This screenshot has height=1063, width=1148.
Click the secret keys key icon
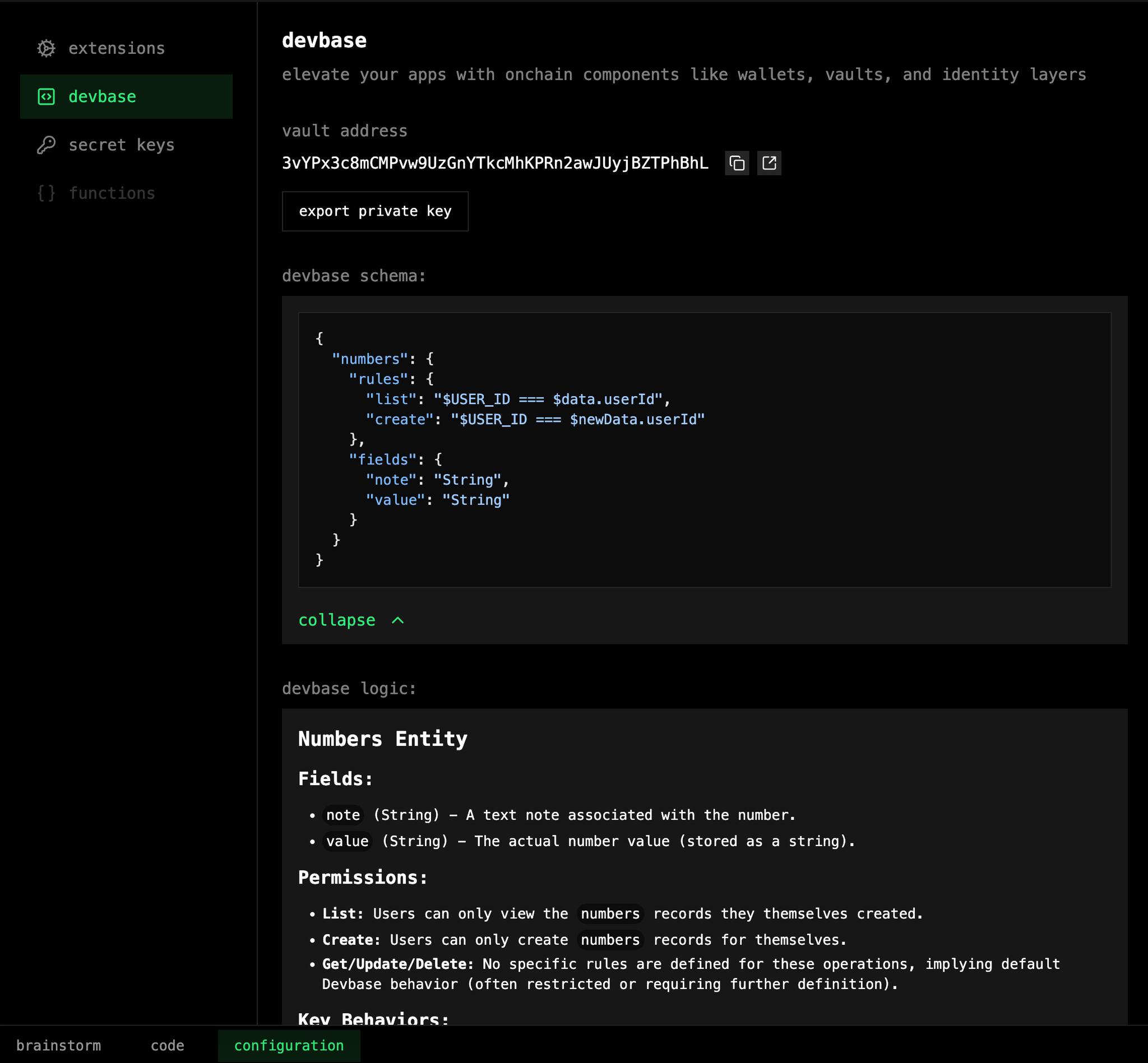[46, 145]
